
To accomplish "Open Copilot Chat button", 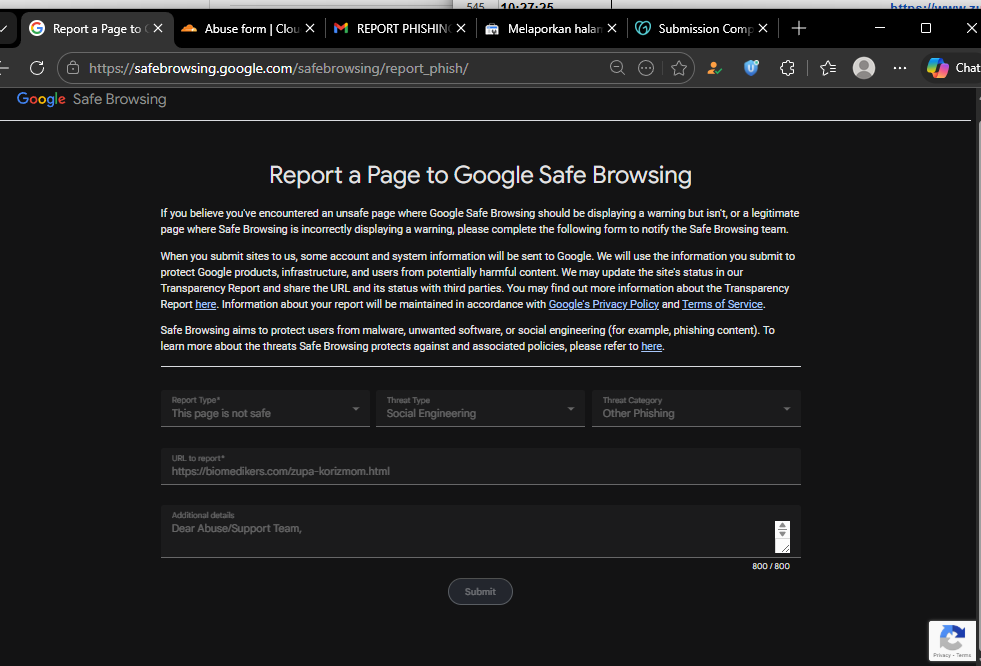I will coord(953,68).
